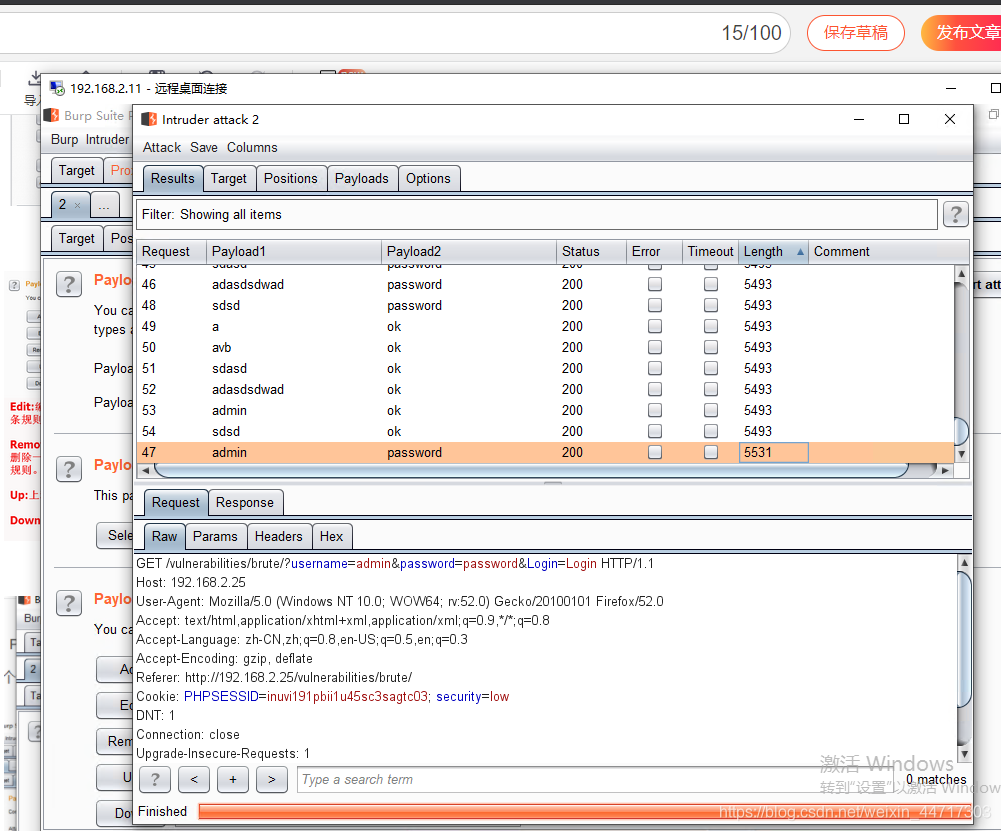
Task: Open the Filter help question mark icon
Action: pos(956,214)
